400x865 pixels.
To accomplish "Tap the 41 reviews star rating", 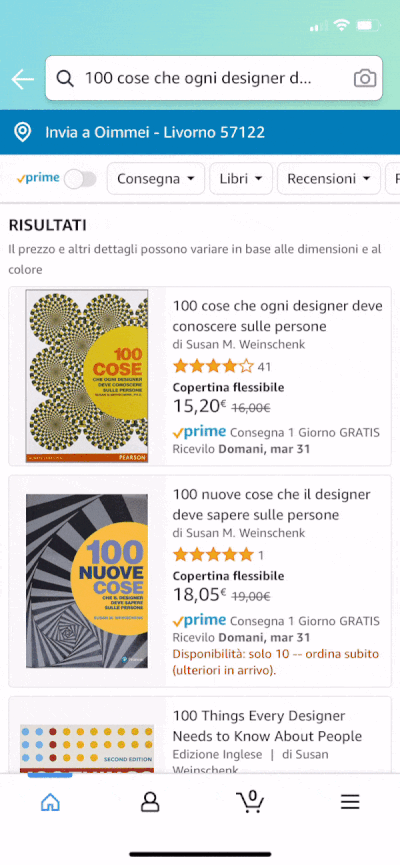I will (222, 366).
